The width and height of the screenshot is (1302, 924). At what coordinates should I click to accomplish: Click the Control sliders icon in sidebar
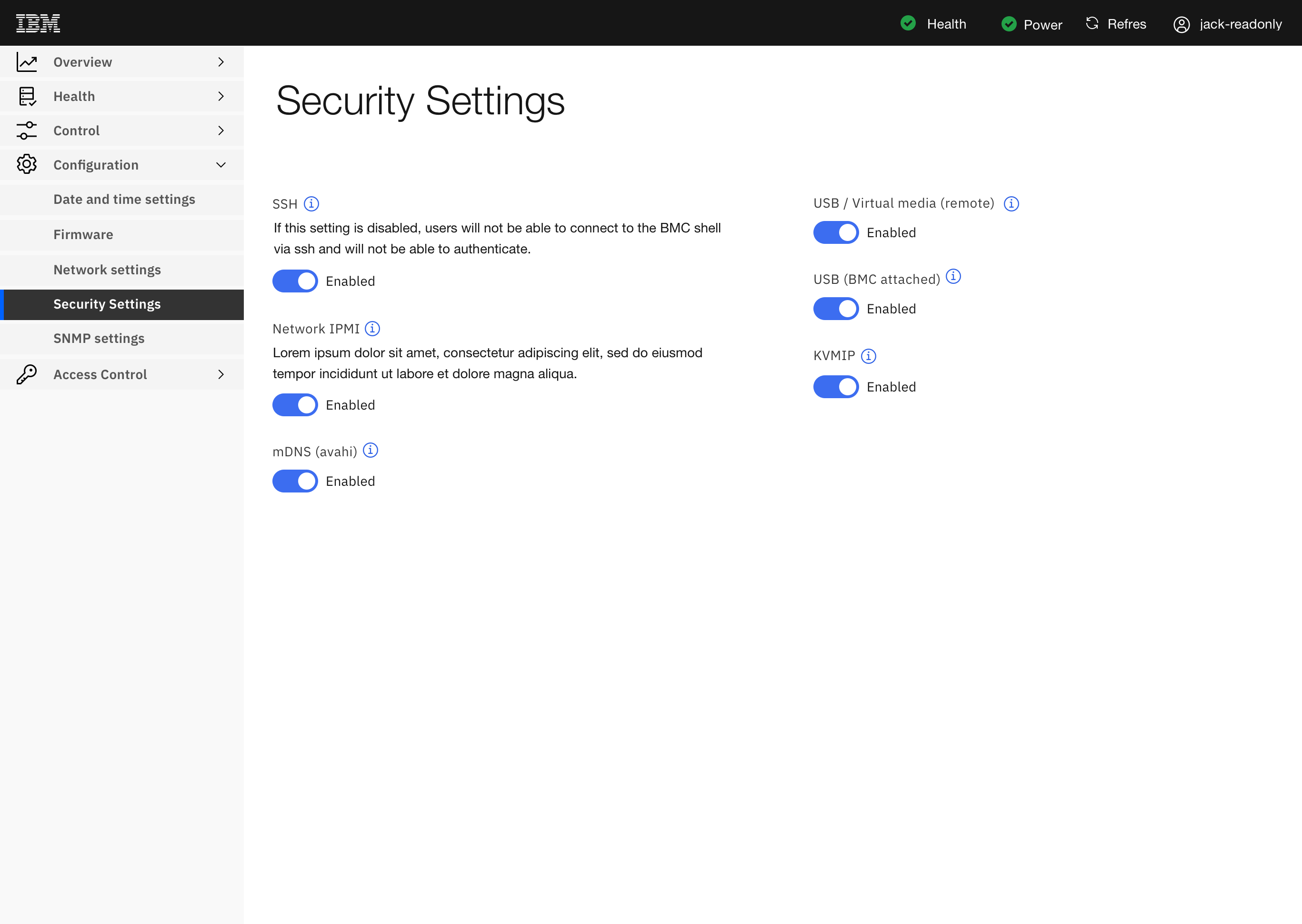27,131
